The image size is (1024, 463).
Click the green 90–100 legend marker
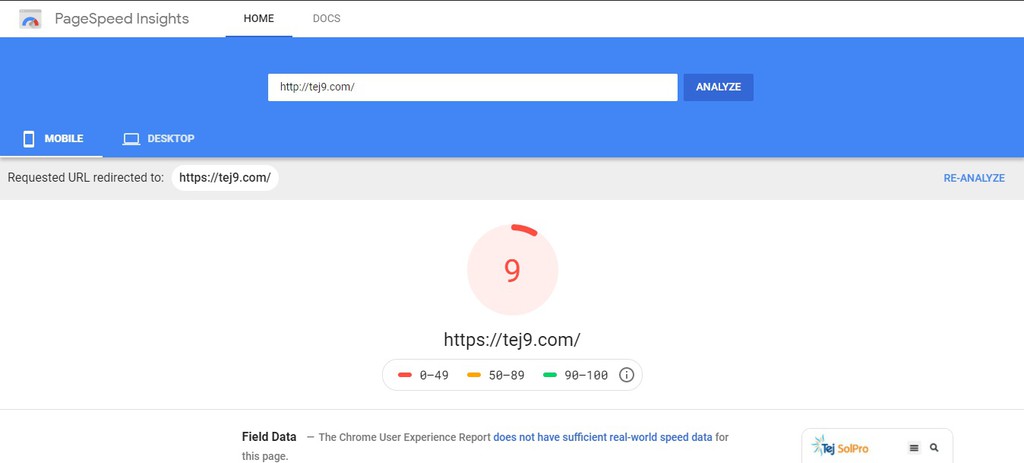(x=550, y=375)
